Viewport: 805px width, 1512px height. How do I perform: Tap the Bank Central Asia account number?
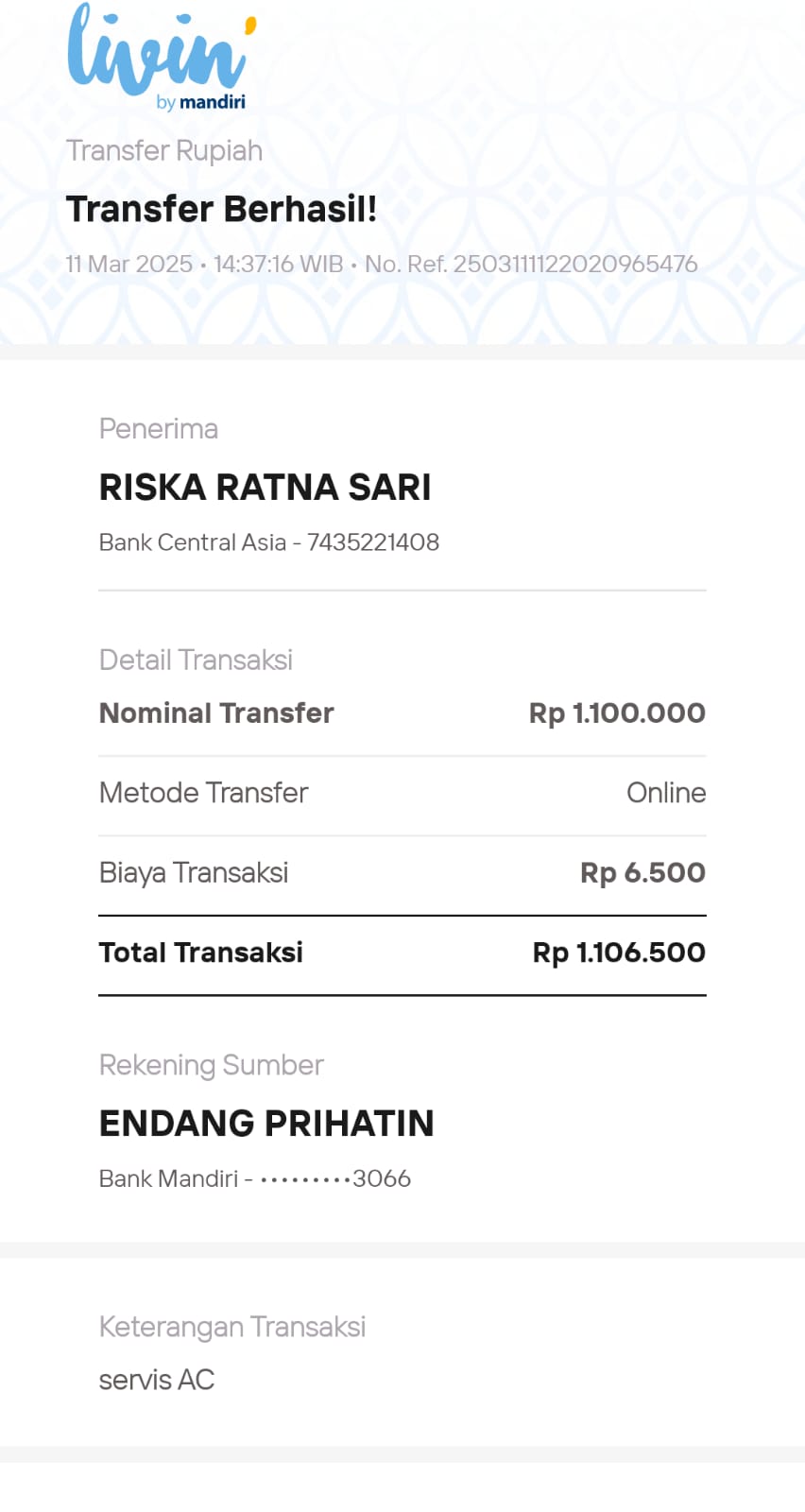372,542
